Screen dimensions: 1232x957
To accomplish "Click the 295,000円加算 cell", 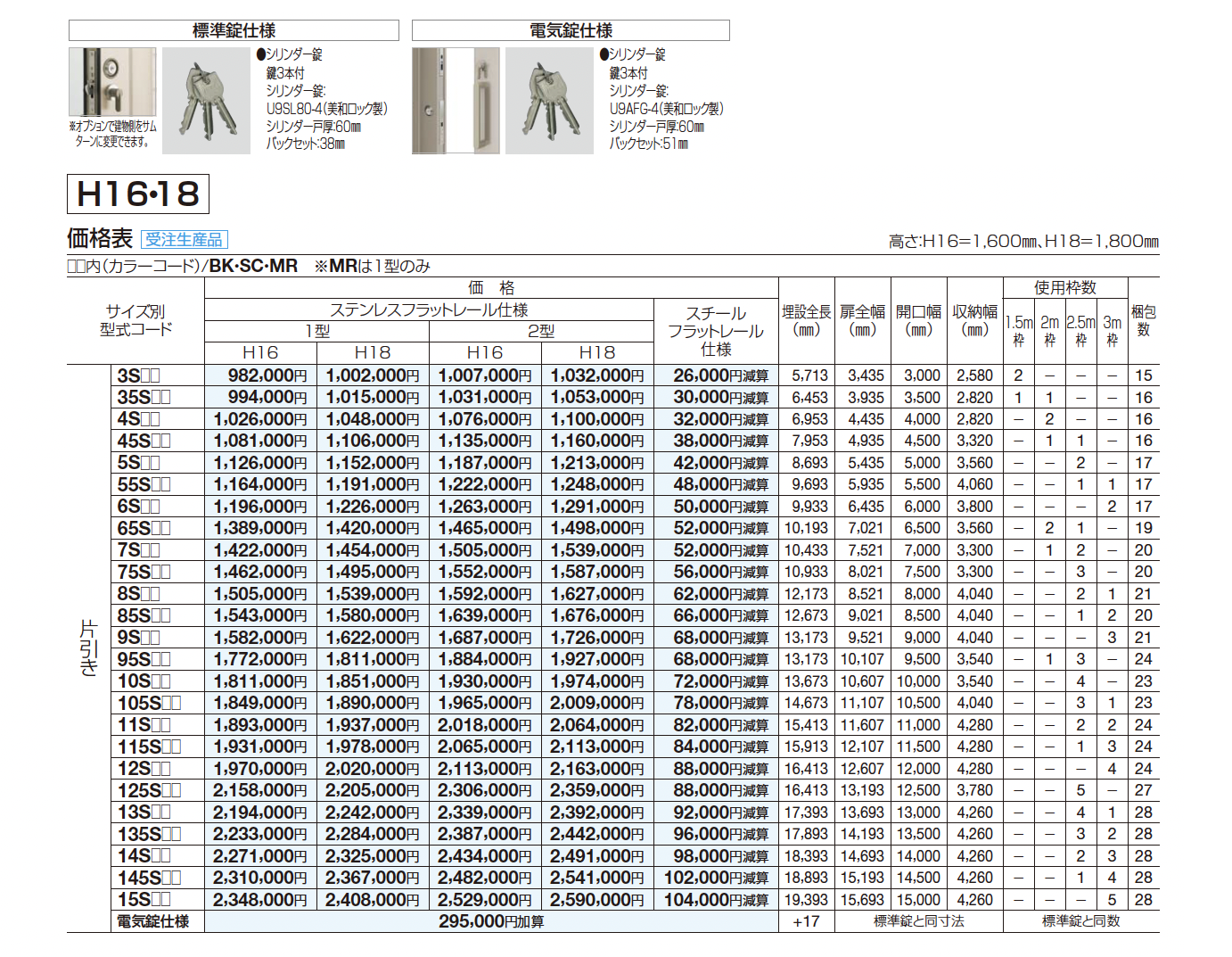I will [x=491, y=921].
